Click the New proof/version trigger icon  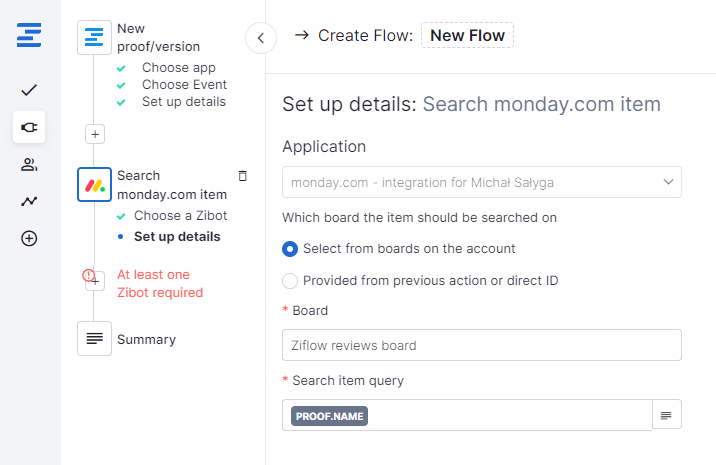pyautogui.click(x=94, y=38)
